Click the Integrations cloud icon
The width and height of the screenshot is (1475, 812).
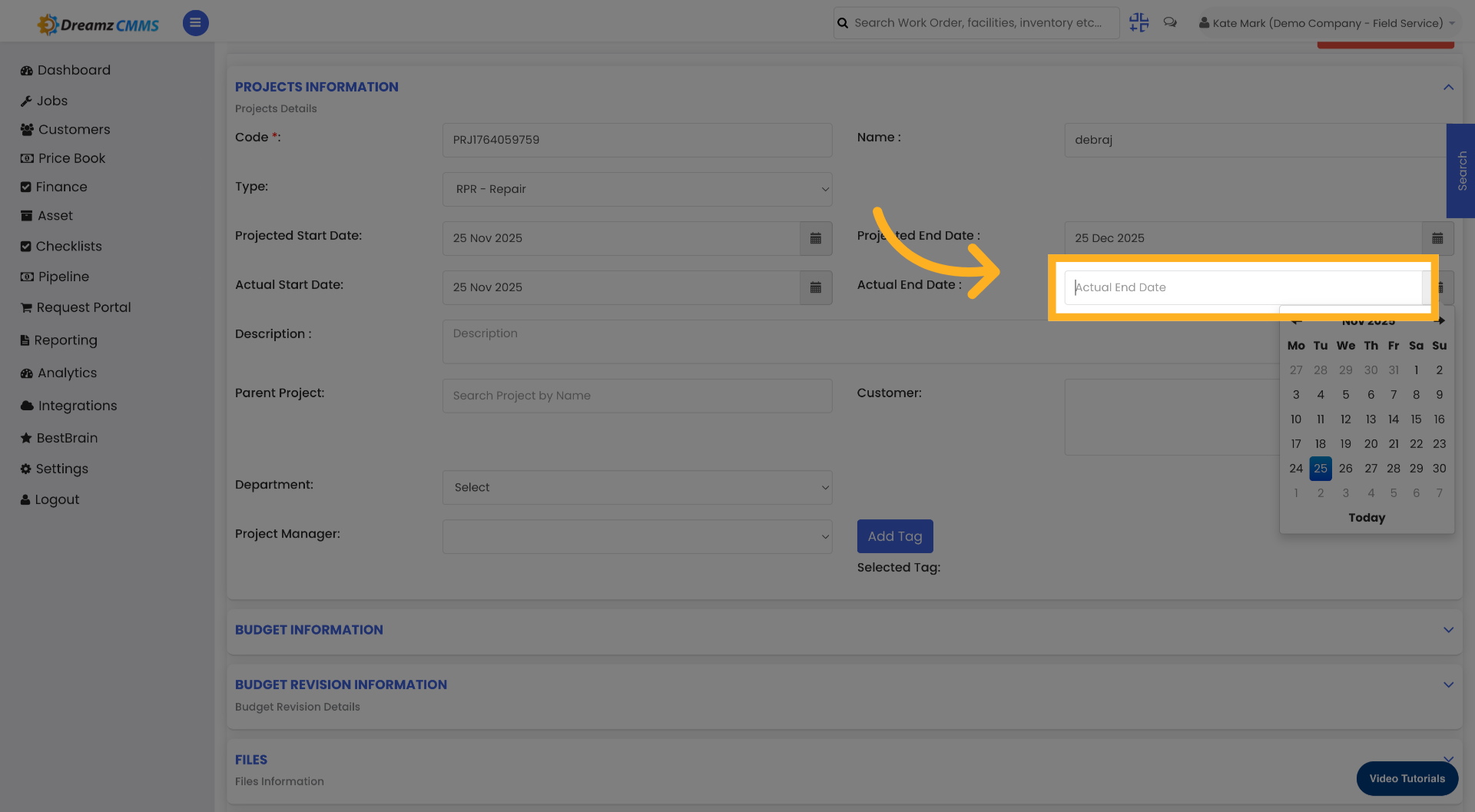(27, 406)
